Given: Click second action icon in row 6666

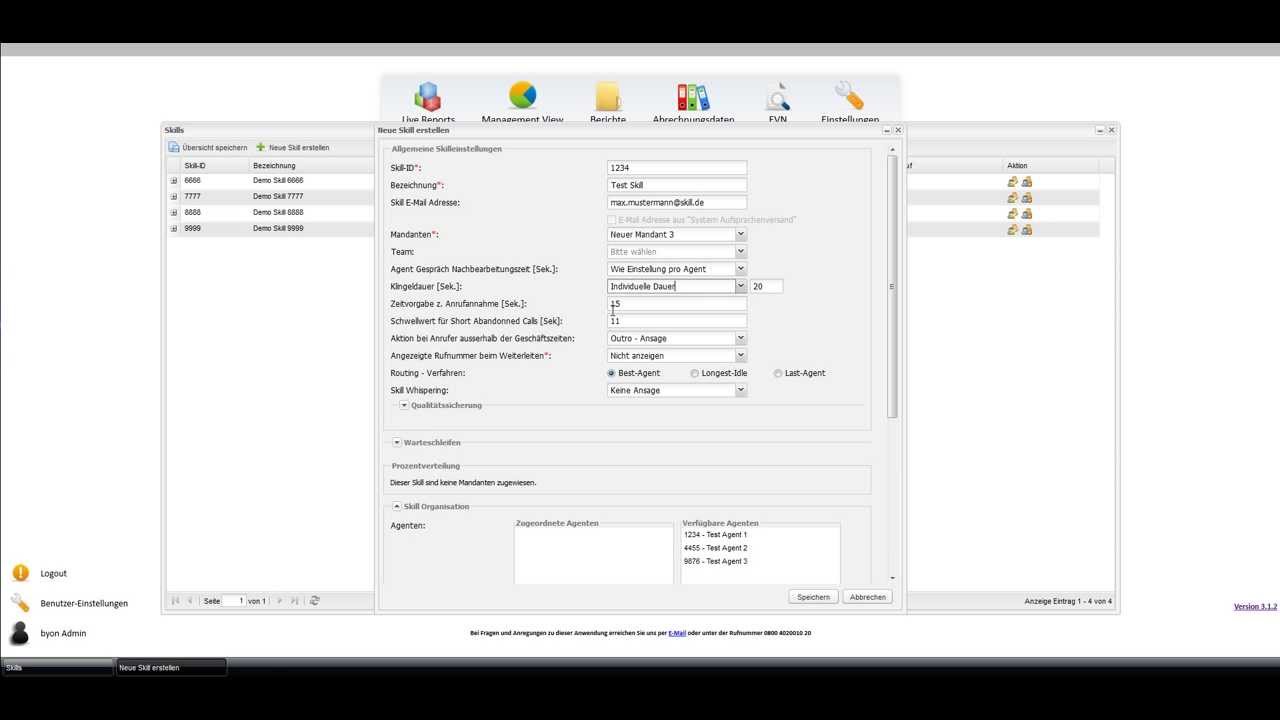Looking at the screenshot, I should tap(1027, 181).
